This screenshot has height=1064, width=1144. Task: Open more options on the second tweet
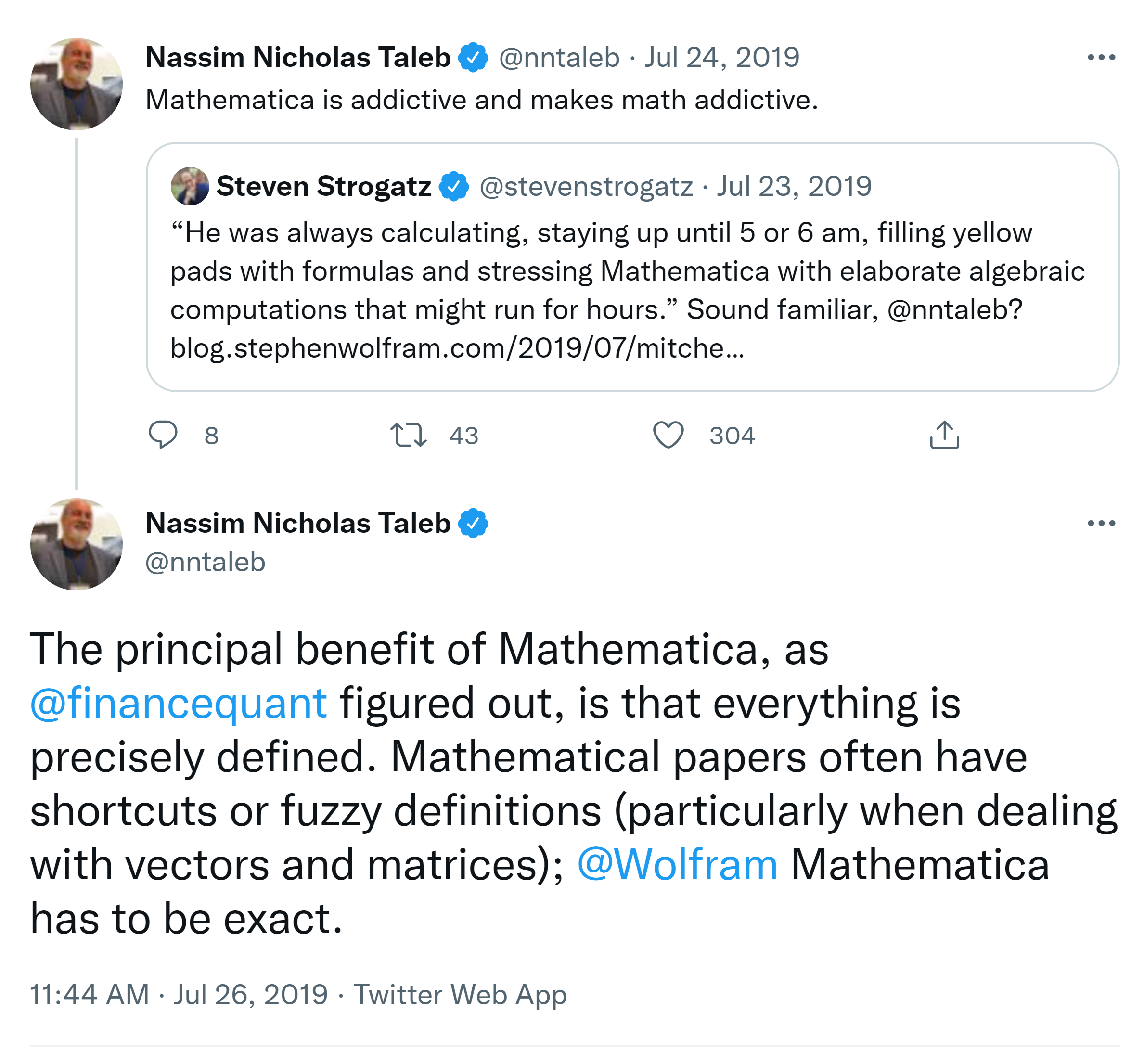coord(1101,523)
